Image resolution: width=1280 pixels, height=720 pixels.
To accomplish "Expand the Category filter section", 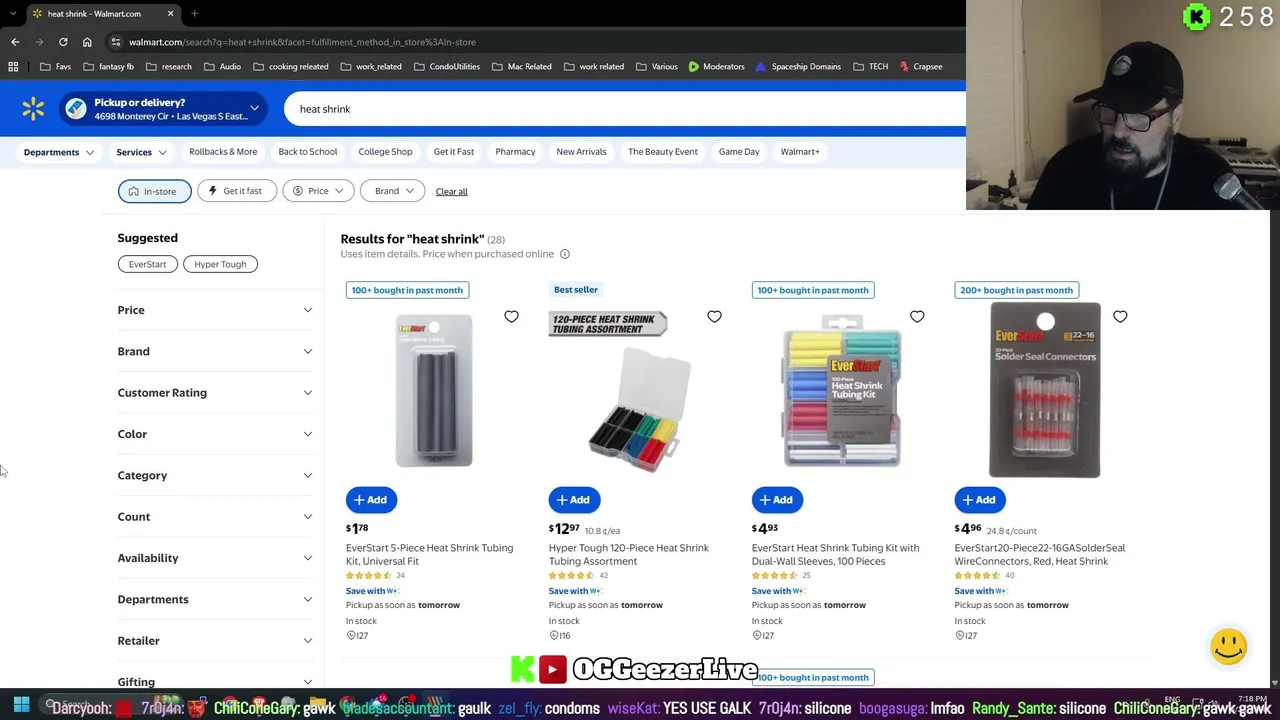I will (215, 475).
